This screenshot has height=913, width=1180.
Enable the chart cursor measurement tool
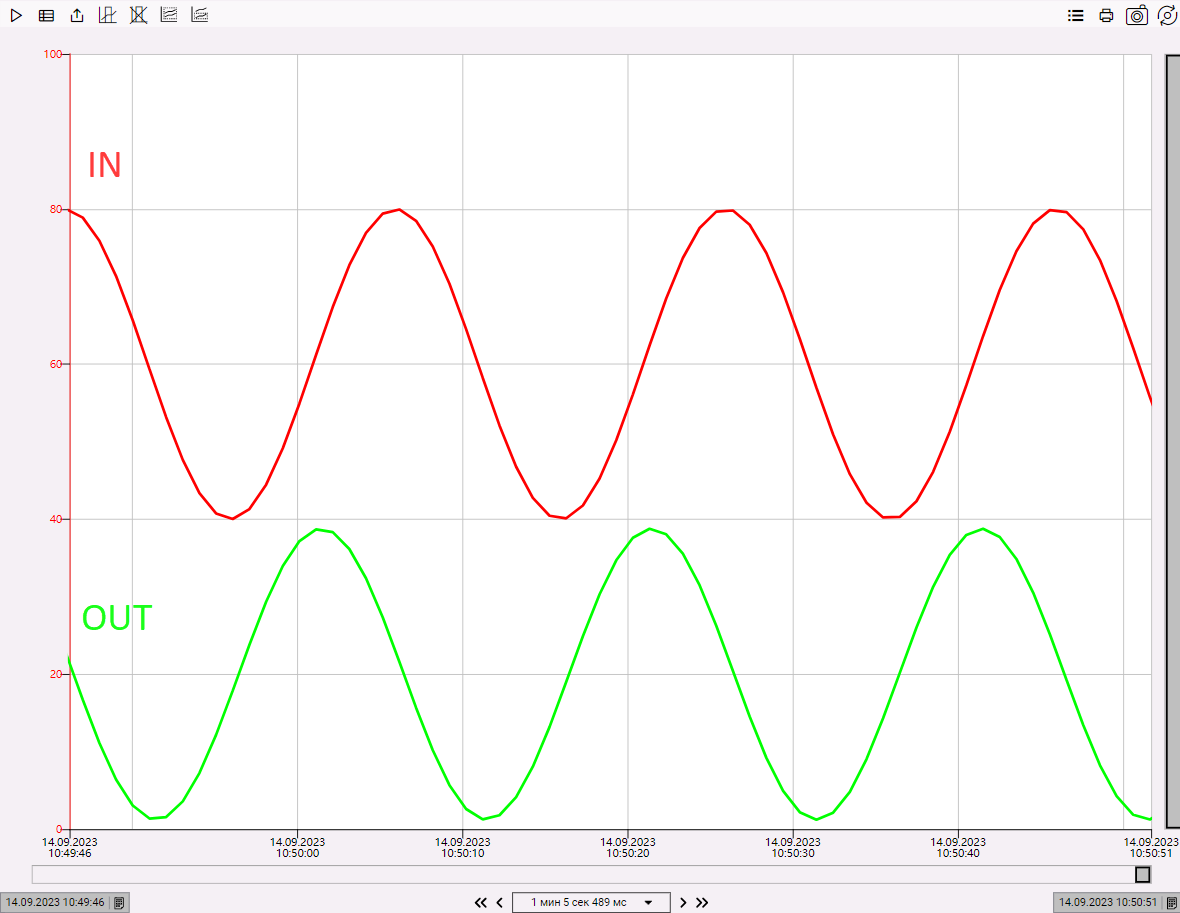108,15
